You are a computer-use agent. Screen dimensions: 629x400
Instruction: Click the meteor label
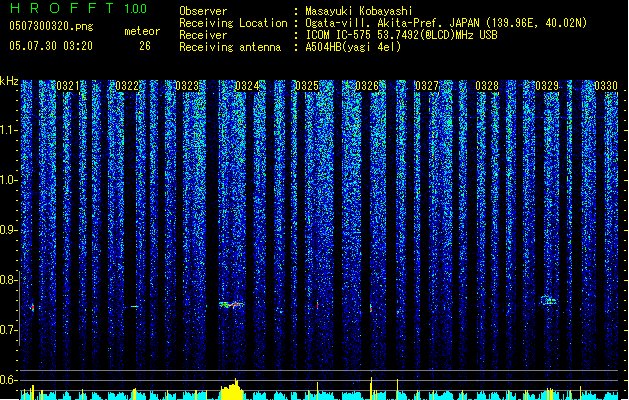click(142, 31)
